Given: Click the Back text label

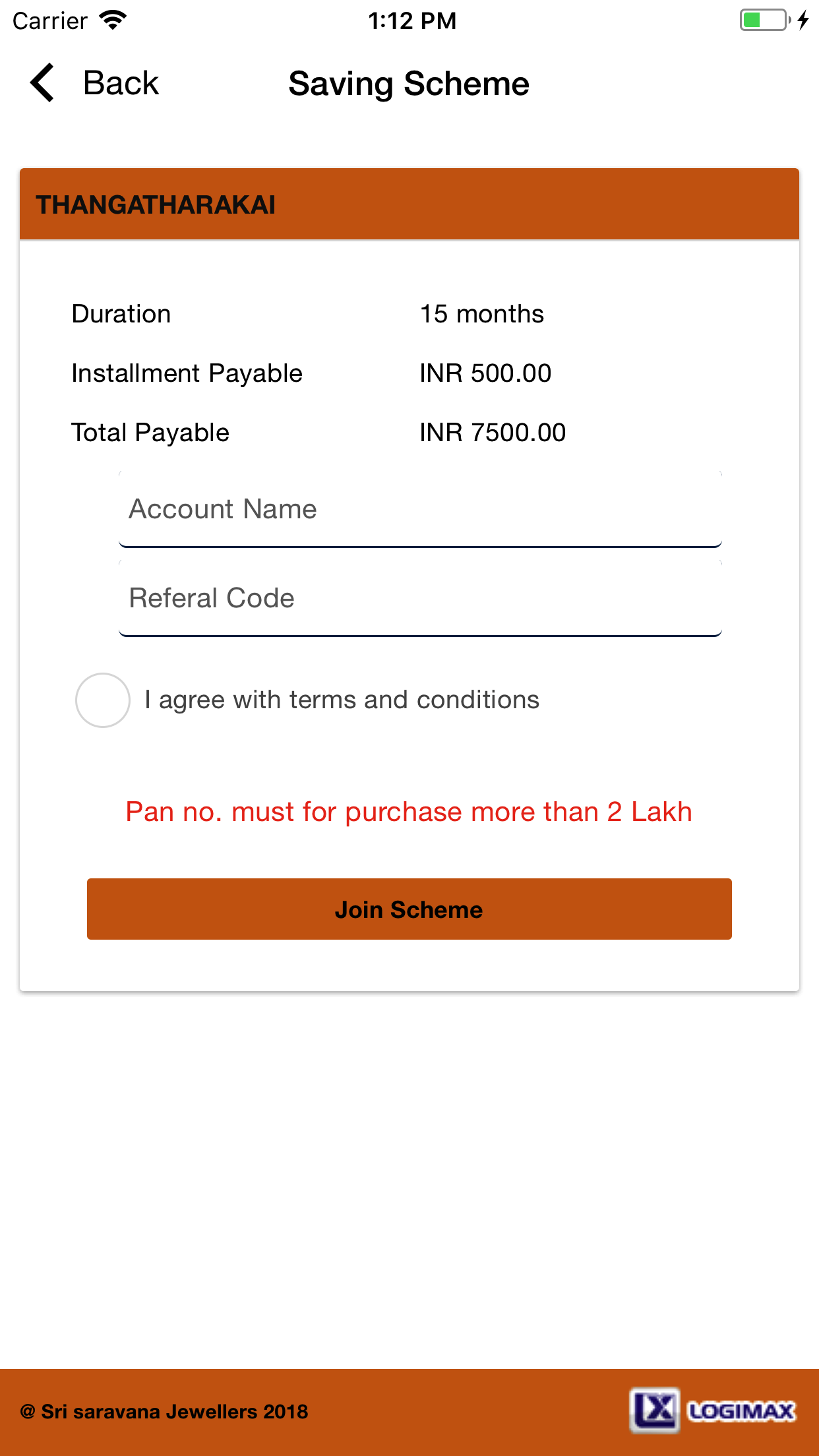Looking at the screenshot, I should 121,83.
